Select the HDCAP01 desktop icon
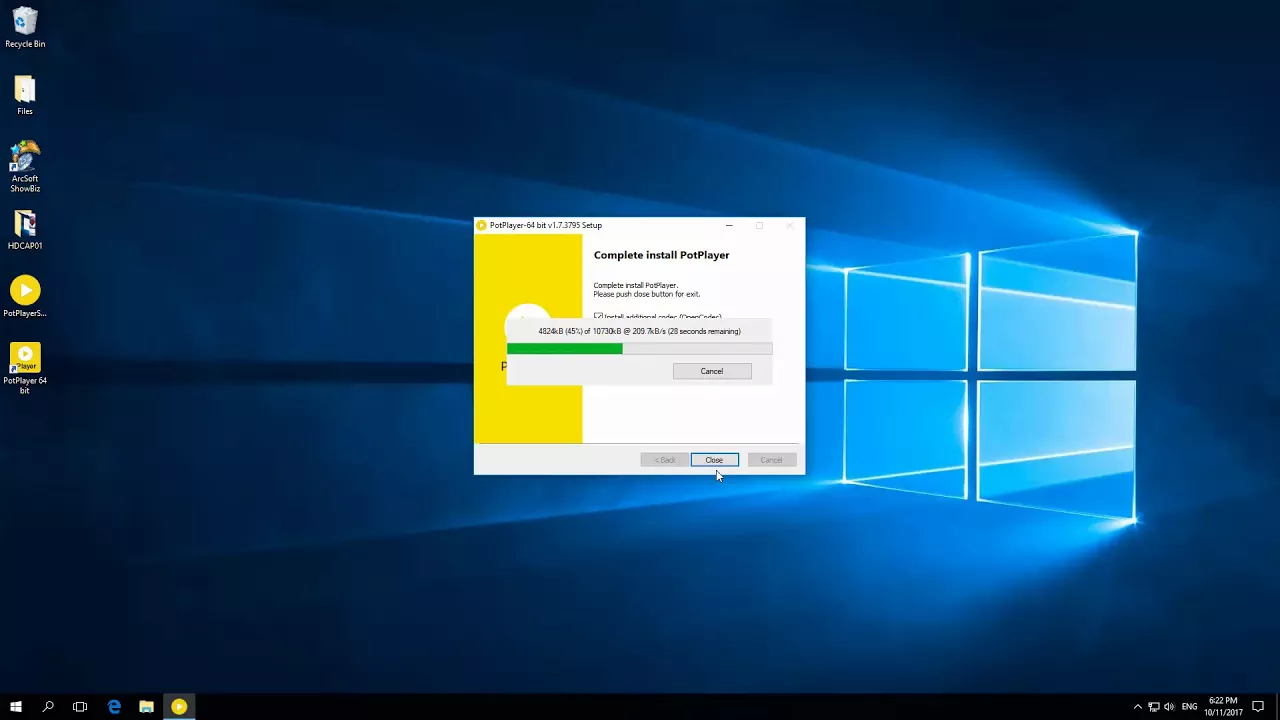1280x720 pixels. (x=25, y=230)
